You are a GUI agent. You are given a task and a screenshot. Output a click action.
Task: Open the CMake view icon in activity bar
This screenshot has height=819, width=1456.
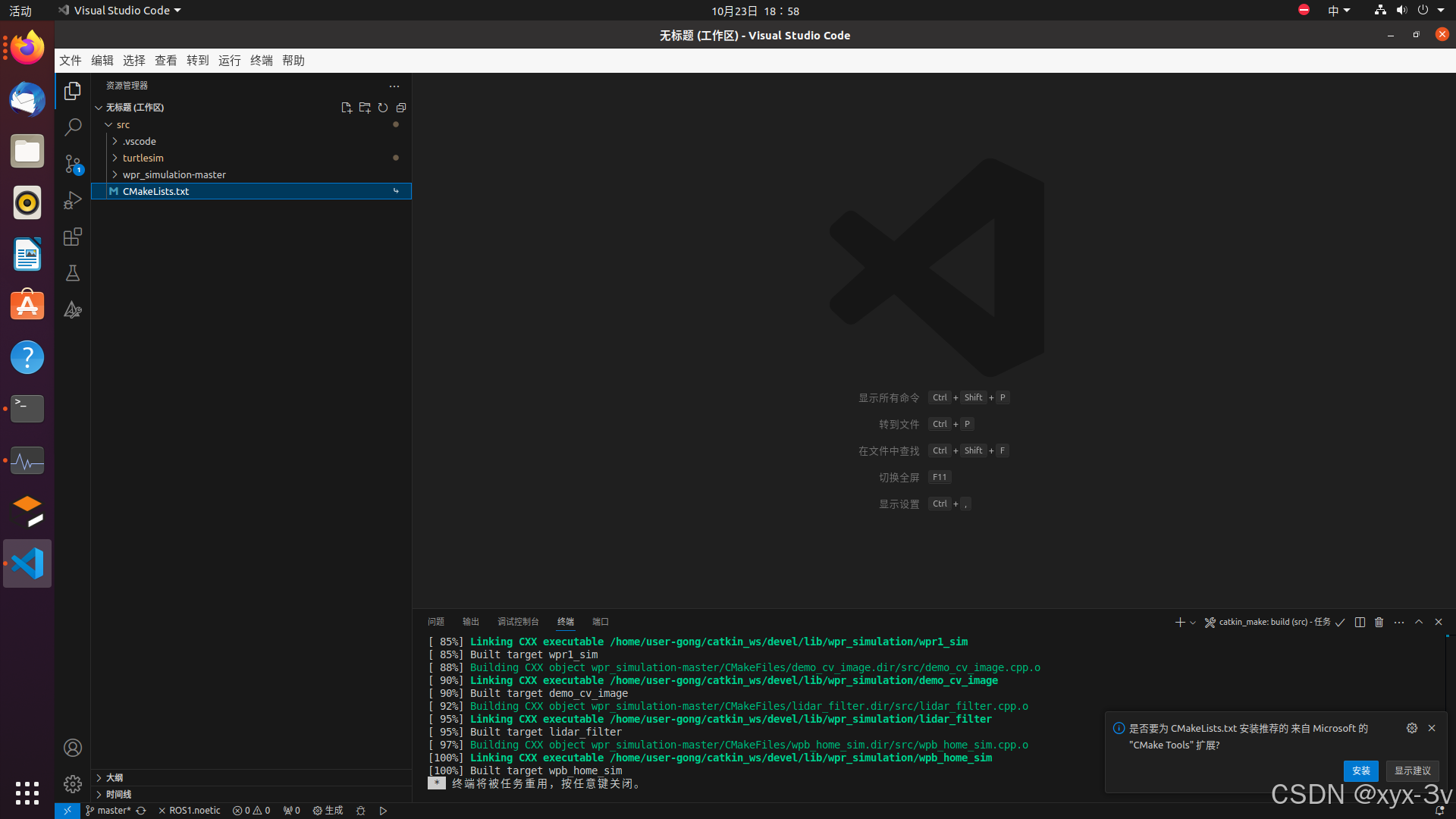73,309
